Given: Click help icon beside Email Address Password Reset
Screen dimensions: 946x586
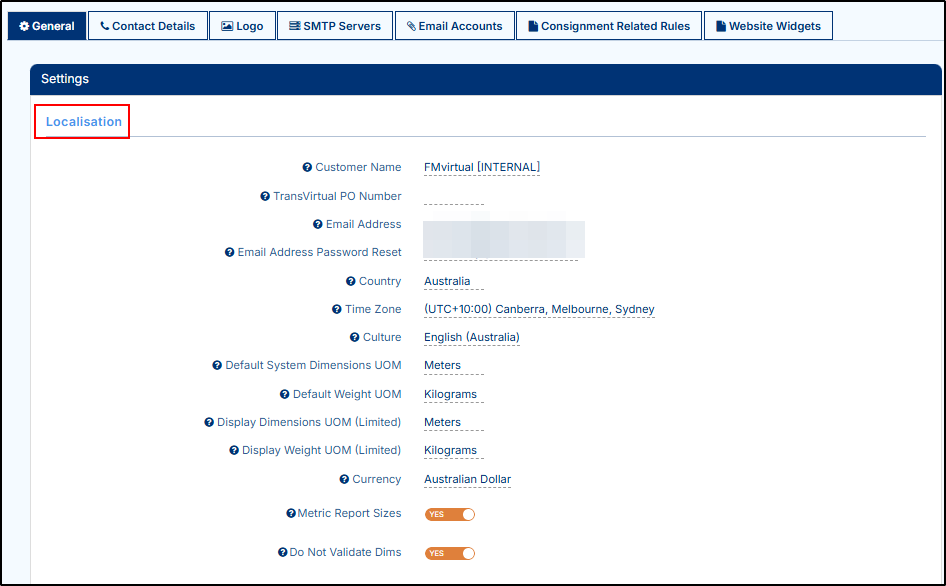Looking at the screenshot, I should click(230, 253).
